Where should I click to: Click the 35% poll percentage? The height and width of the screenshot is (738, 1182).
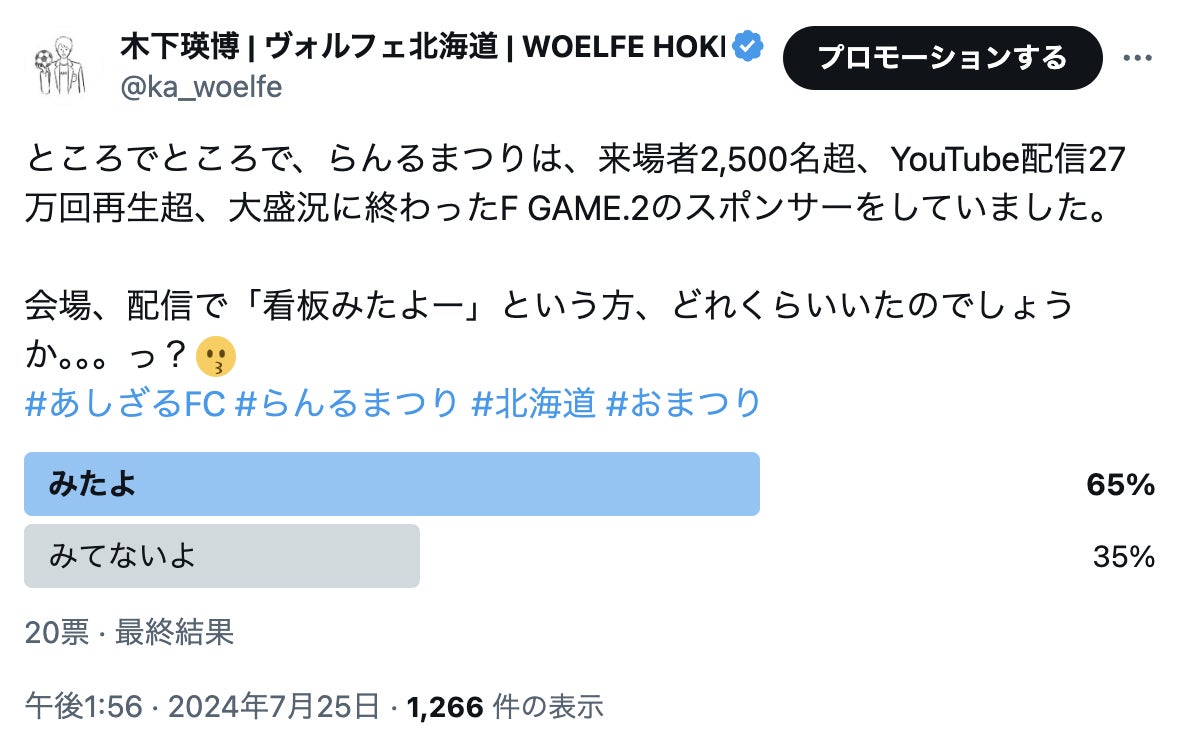1123,557
